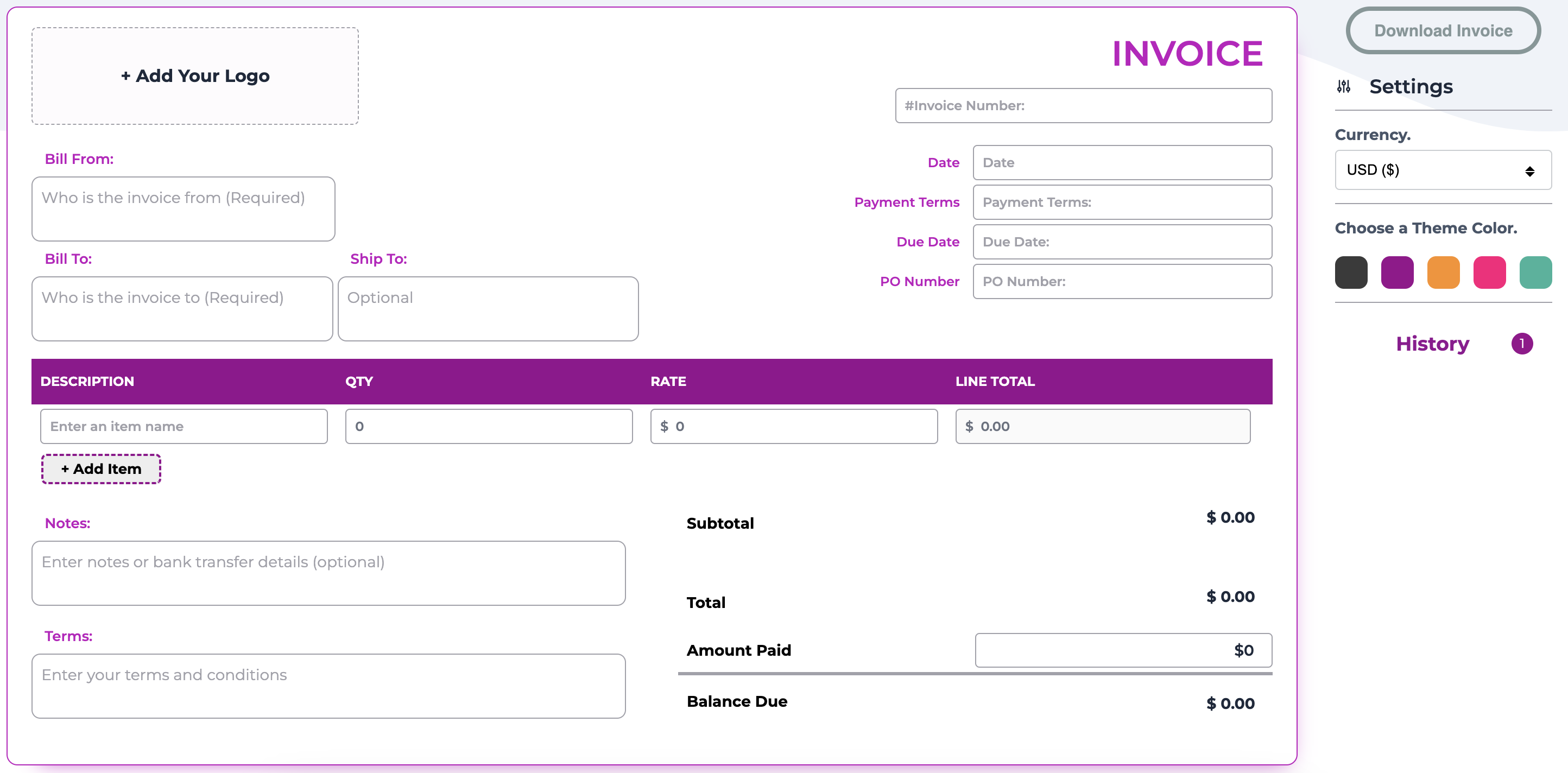Open the History panel

[x=1432, y=343]
